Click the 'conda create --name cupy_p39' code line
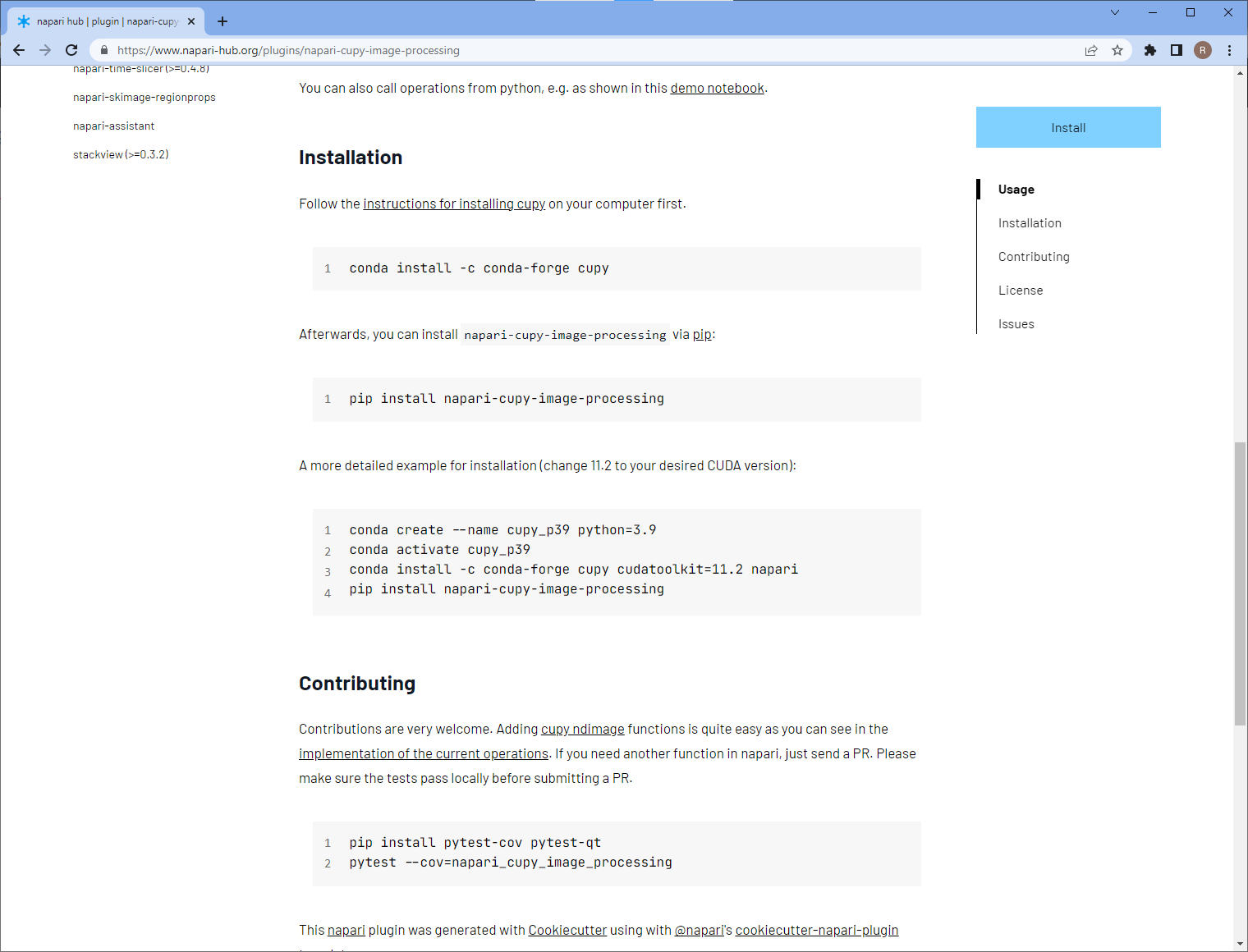Image resolution: width=1248 pixels, height=952 pixels. (x=503, y=530)
